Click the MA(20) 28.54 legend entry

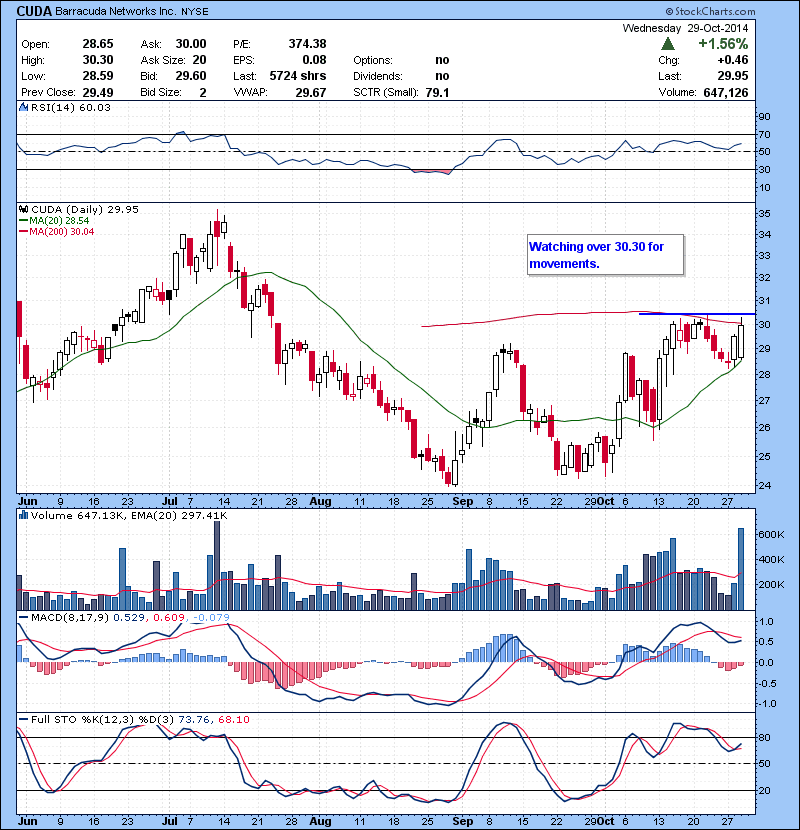pyautogui.click(x=54, y=220)
